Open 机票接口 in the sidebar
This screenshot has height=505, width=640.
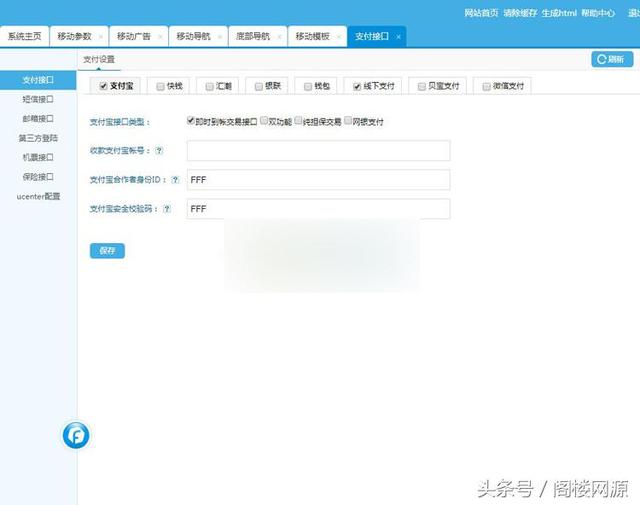[38, 157]
